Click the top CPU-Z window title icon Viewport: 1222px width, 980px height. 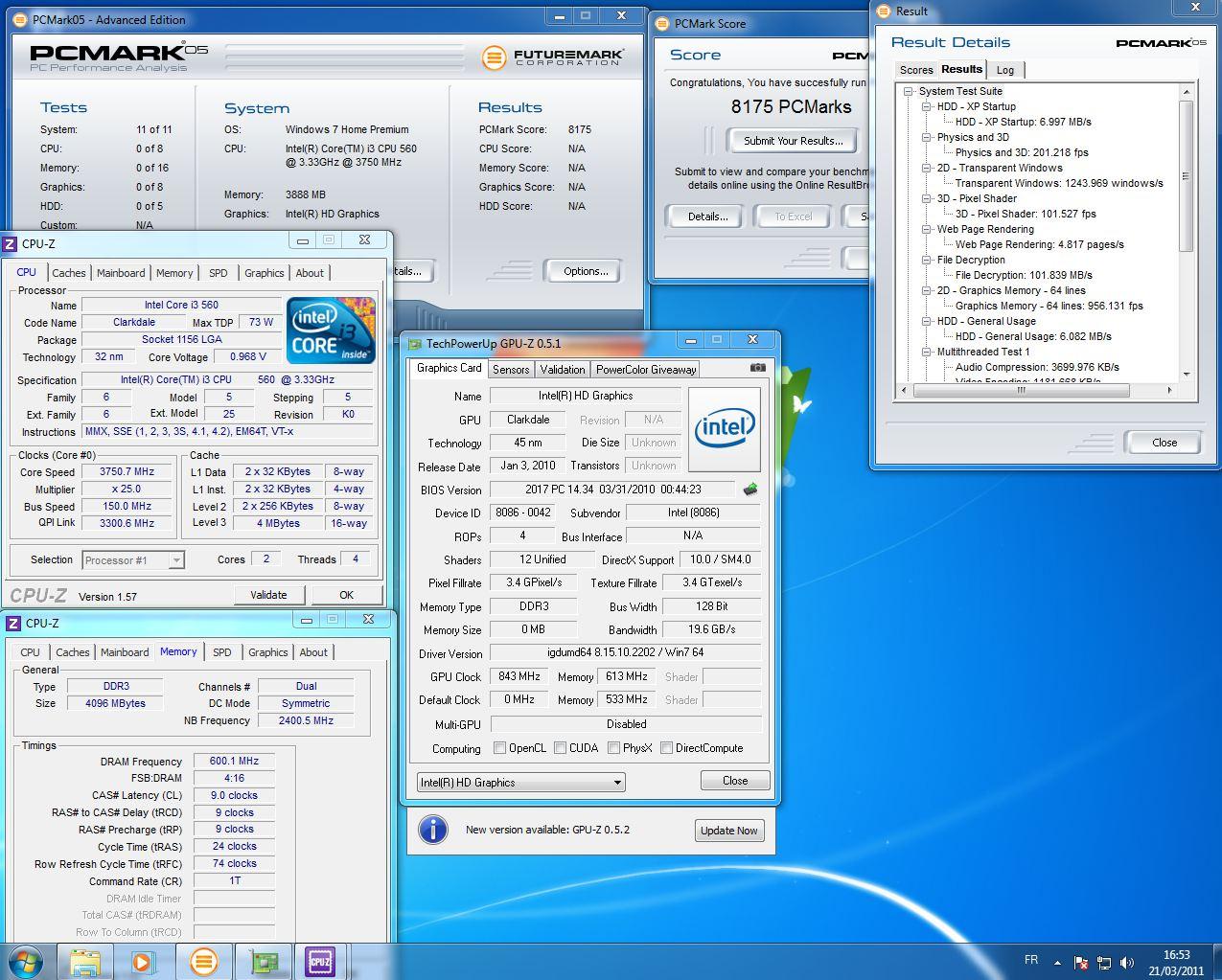pyautogui.click(x=11, y=244)
